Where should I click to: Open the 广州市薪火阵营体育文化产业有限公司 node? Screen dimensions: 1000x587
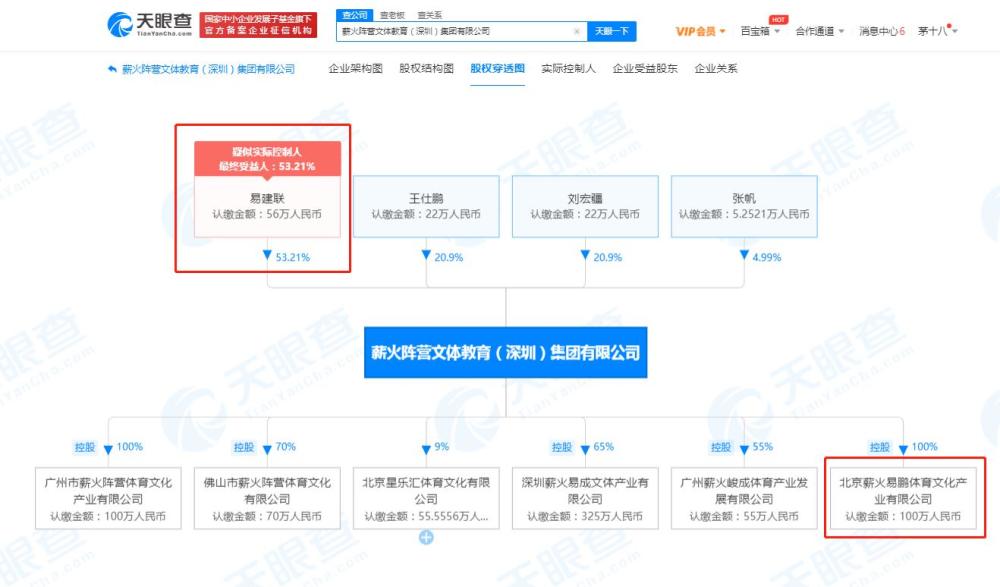click(x=108, y=498)
